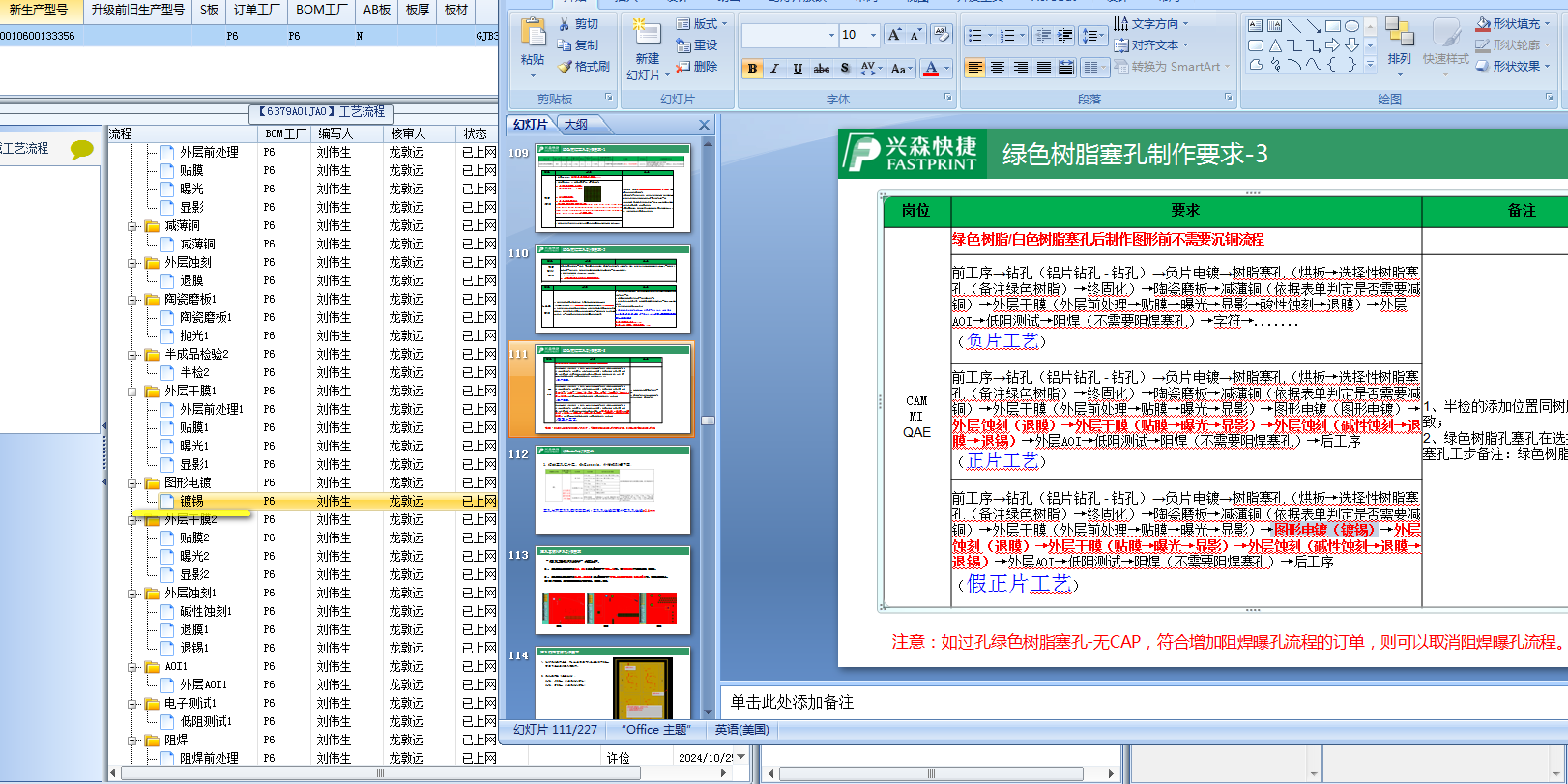Click the yellow speech bubble icon
Screen dimensions: 1568x784
[x=82, y=149]
